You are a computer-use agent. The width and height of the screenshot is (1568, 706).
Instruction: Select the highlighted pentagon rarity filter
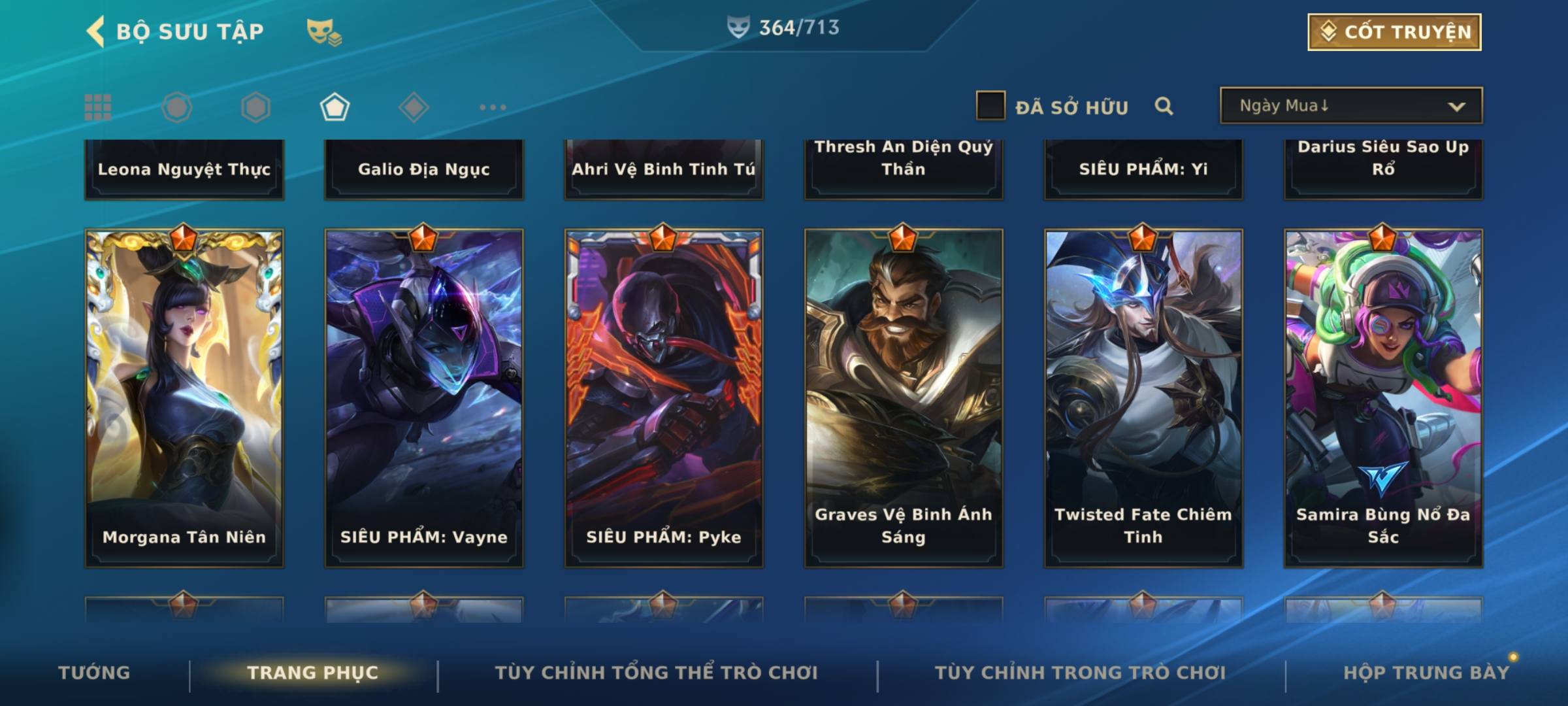pos(335,107)
